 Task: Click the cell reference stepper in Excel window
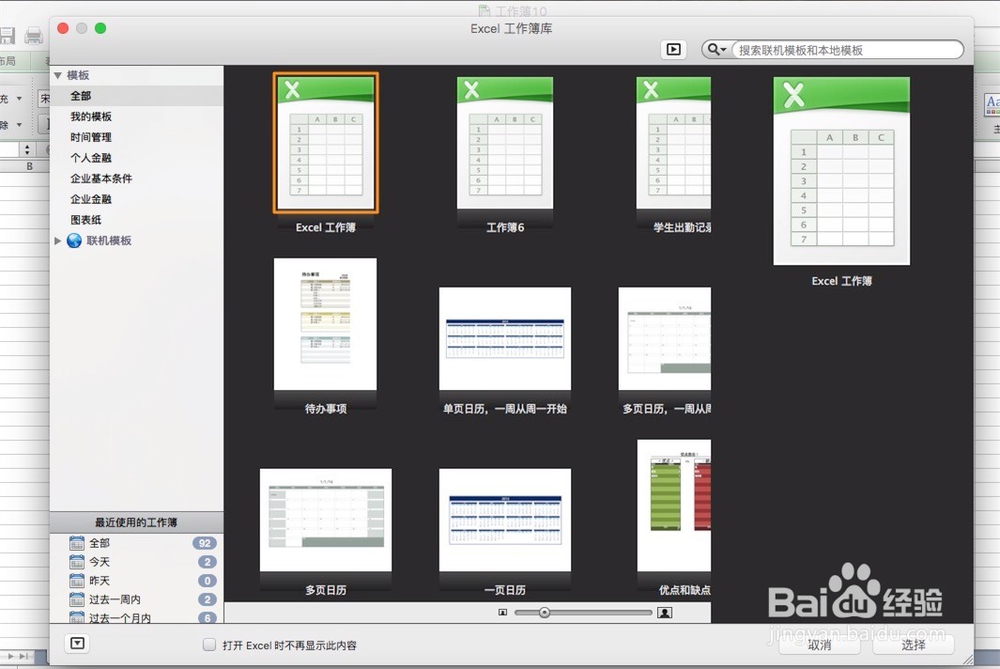[26, 150]
